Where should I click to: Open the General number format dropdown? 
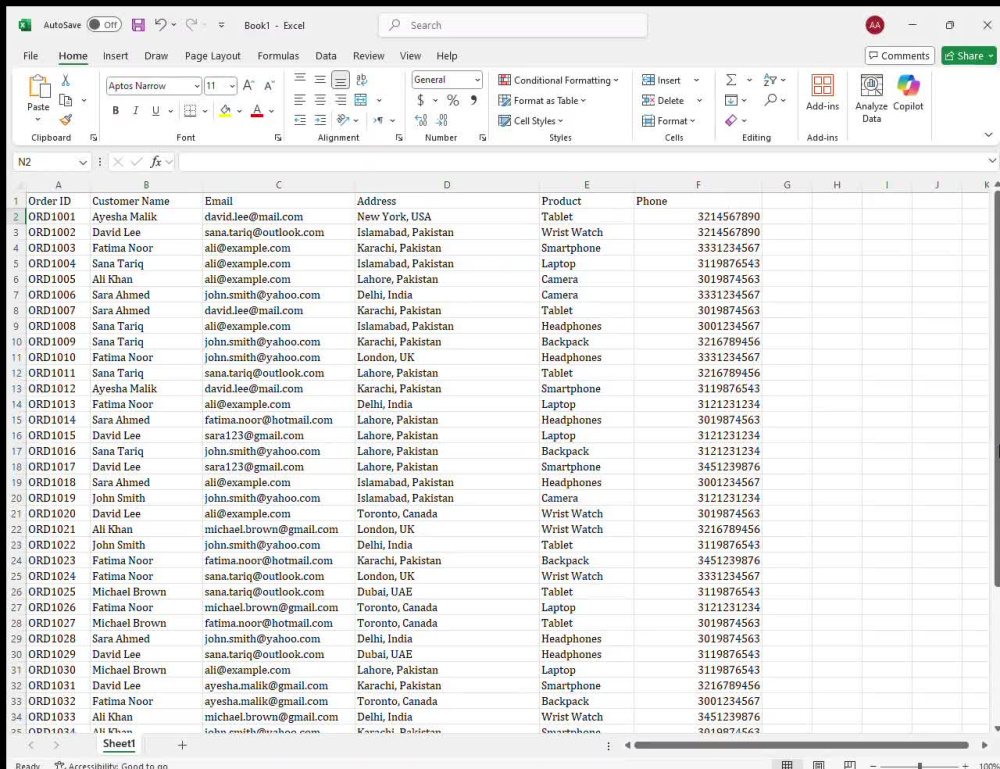coord(477,80)
